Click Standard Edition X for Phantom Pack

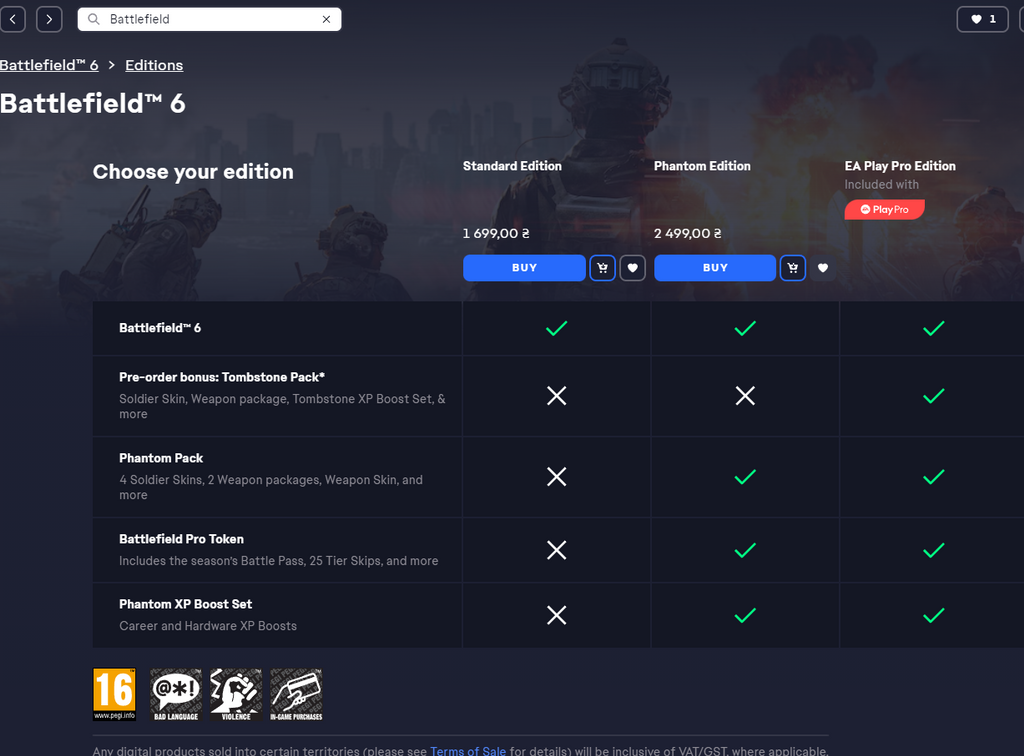[556, 477]
